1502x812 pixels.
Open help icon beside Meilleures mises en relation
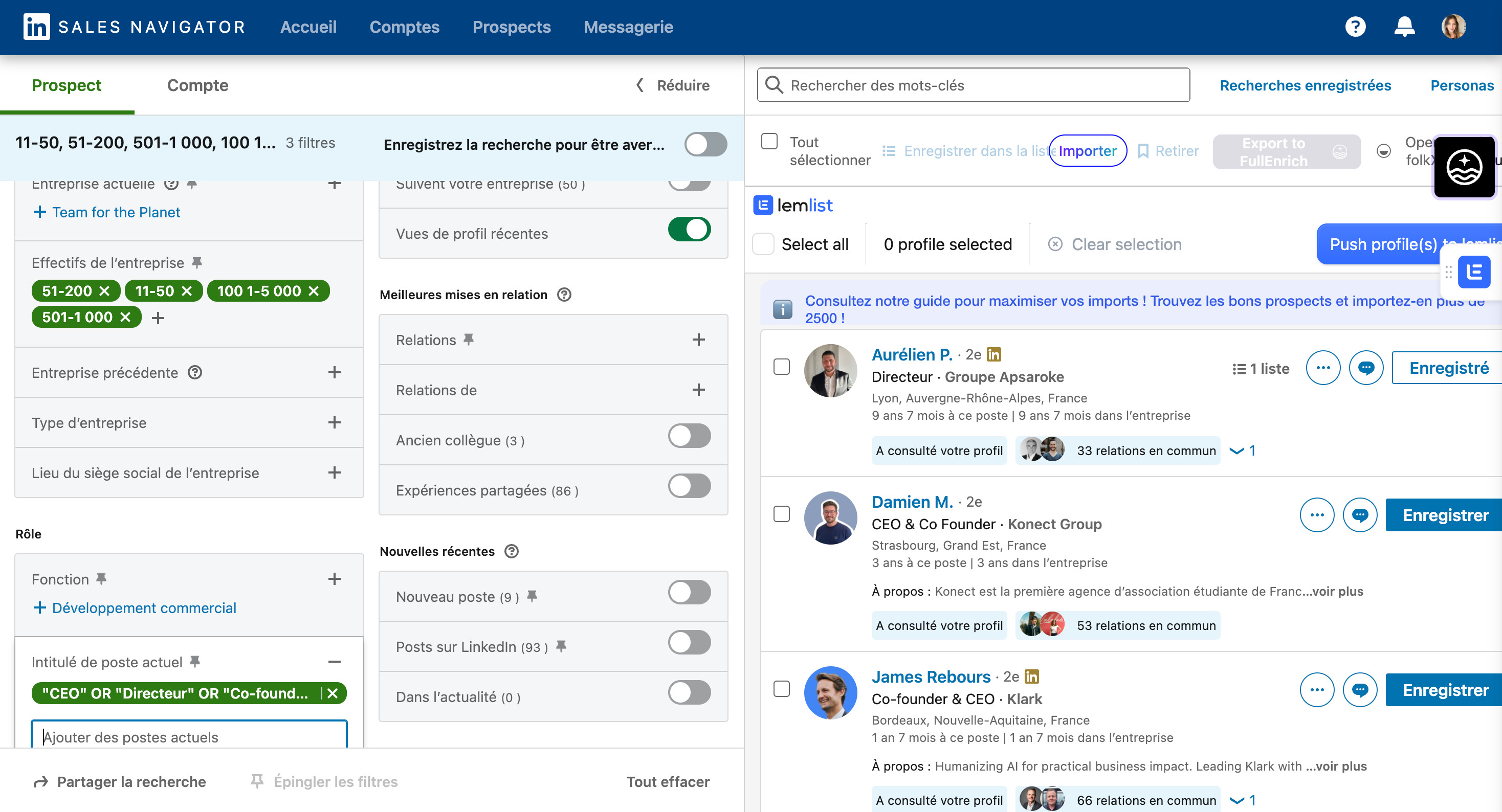click(564, 295)
